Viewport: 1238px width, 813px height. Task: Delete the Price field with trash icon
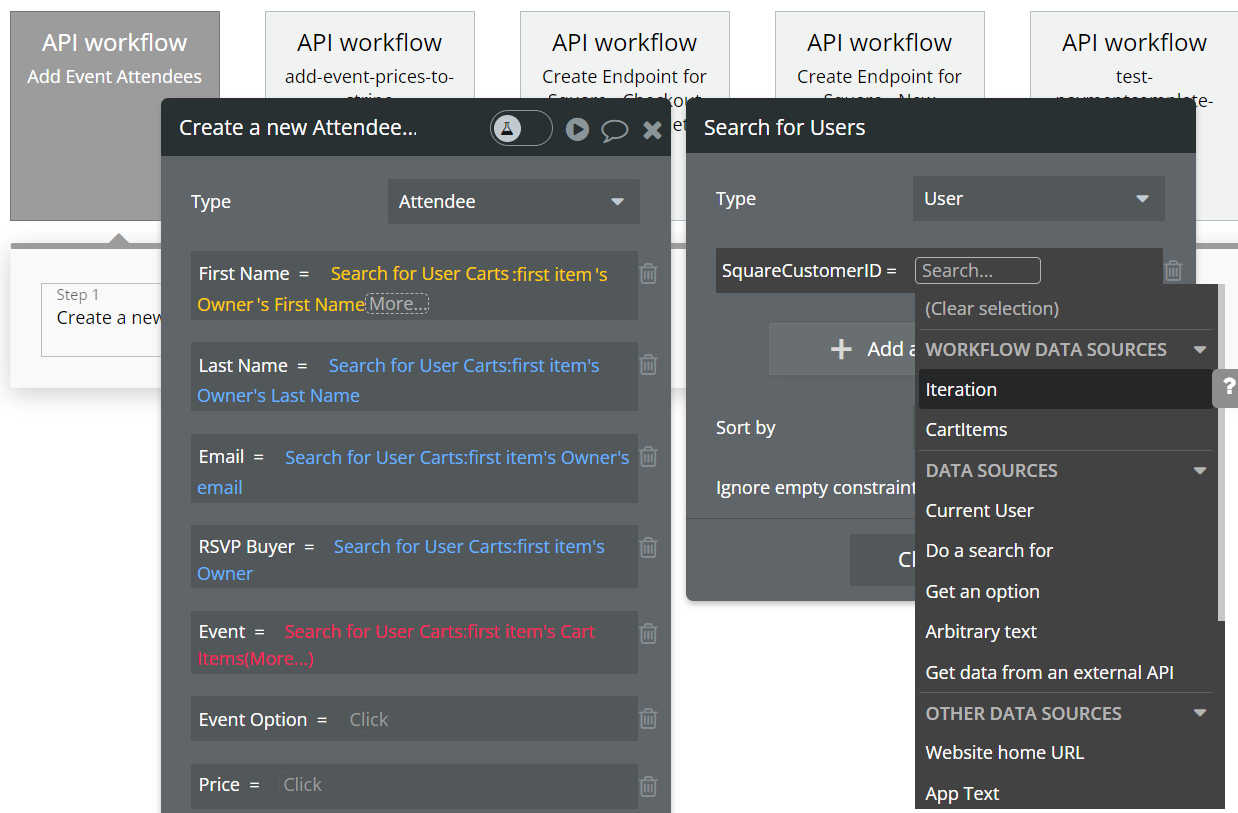point(648,785)
